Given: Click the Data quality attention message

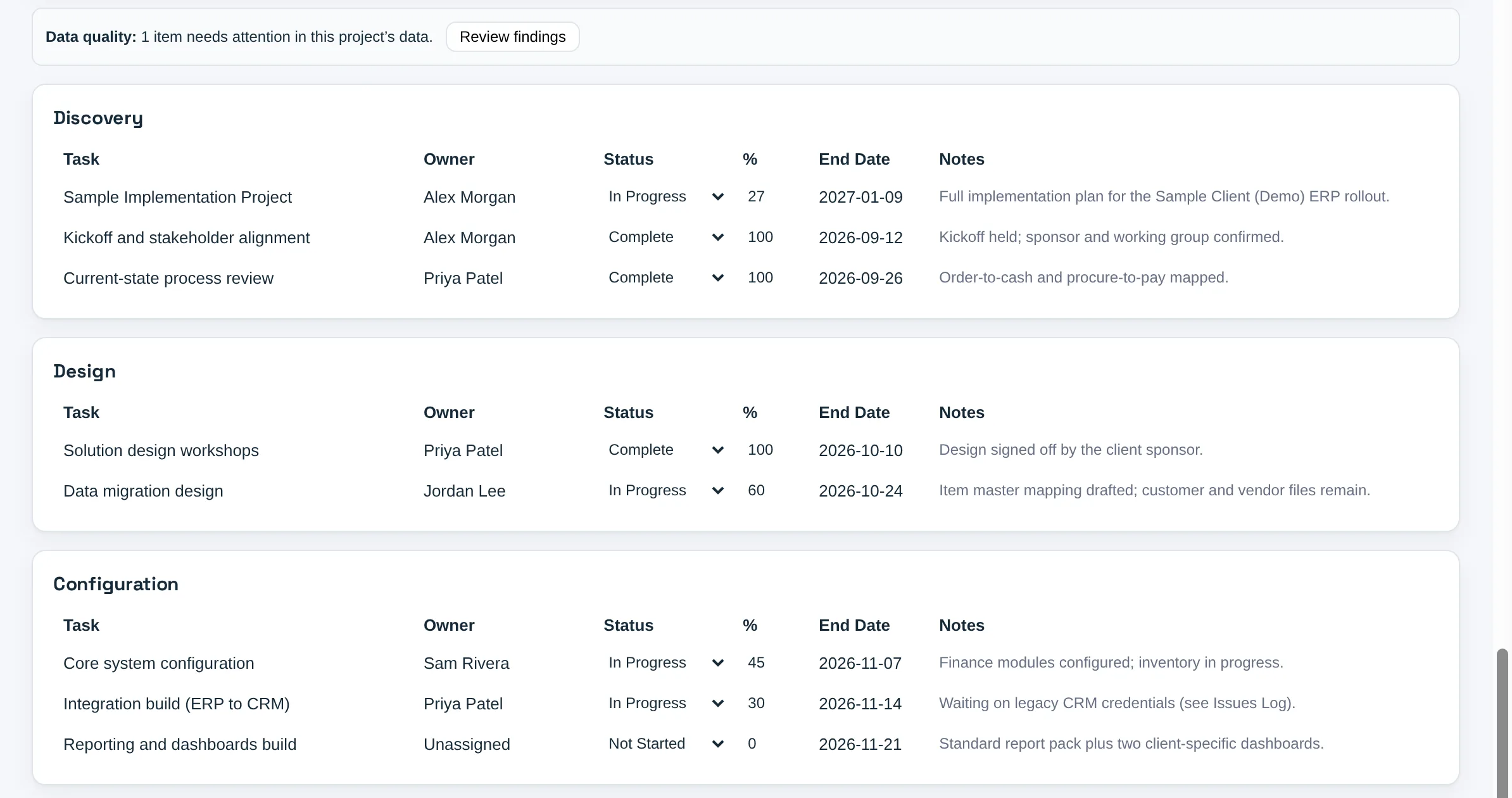Looking at the screenshot, I should coord(239,37).
